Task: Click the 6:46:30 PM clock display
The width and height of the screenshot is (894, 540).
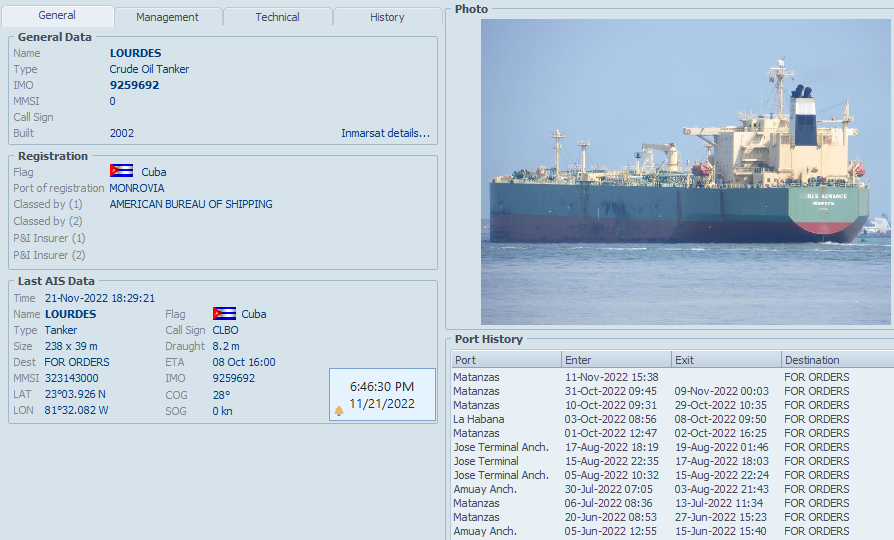Action: pyautogui.click(x=382, y=387)
